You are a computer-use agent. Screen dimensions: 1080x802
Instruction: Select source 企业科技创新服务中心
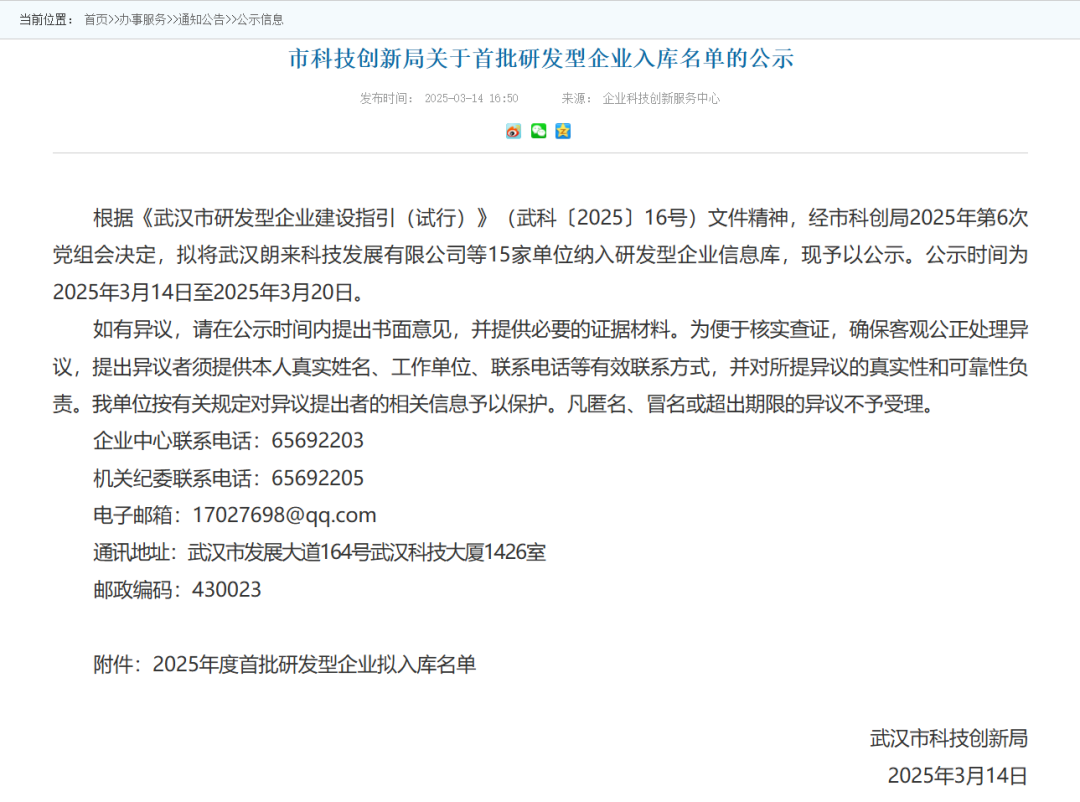661,99
